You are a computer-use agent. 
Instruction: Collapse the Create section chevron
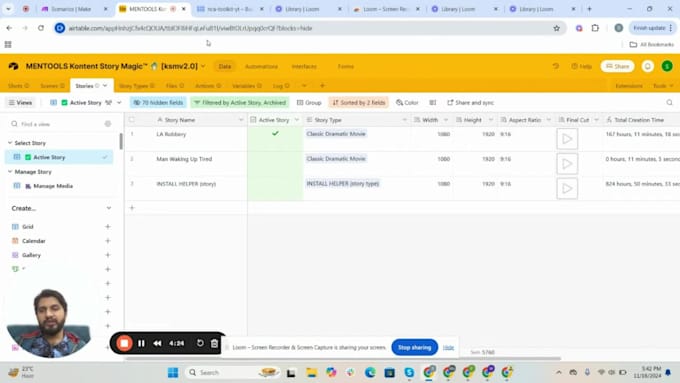coord(108,208)
